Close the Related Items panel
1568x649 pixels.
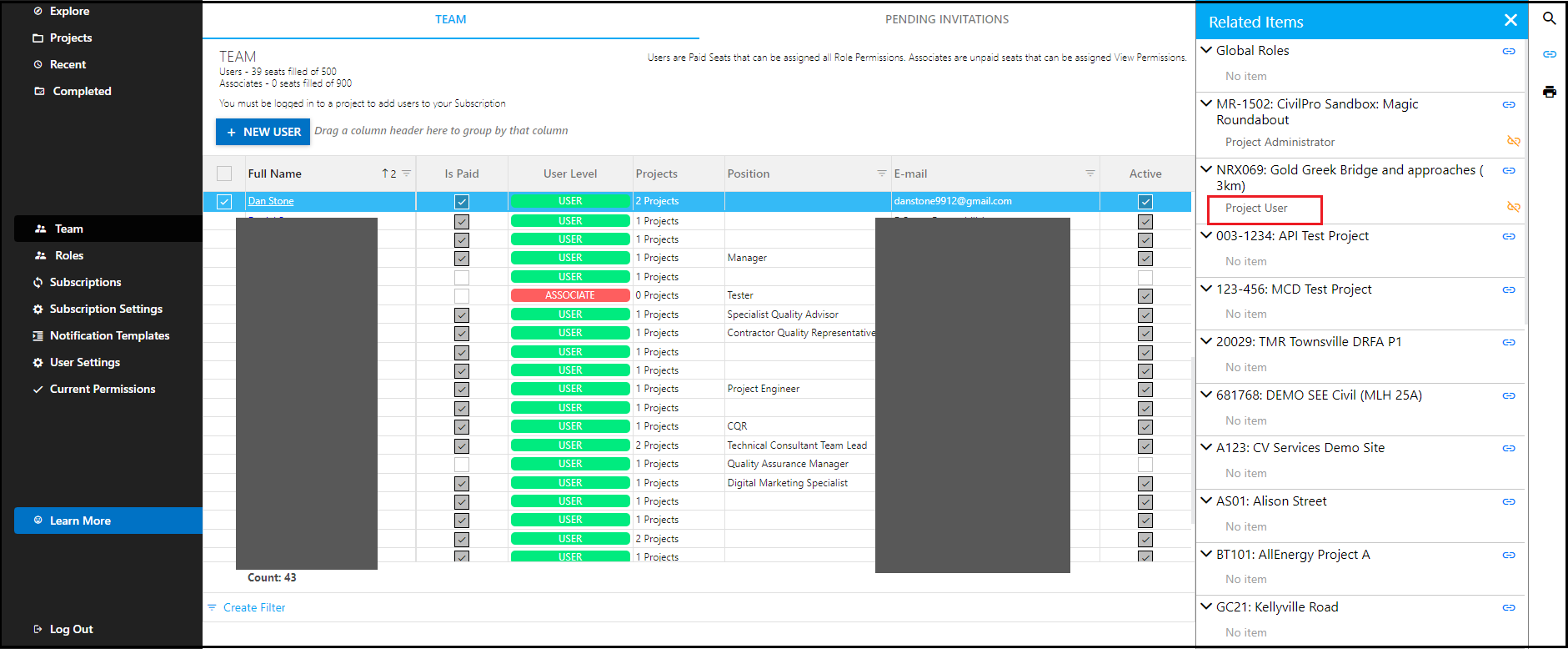click(1510, 20)
